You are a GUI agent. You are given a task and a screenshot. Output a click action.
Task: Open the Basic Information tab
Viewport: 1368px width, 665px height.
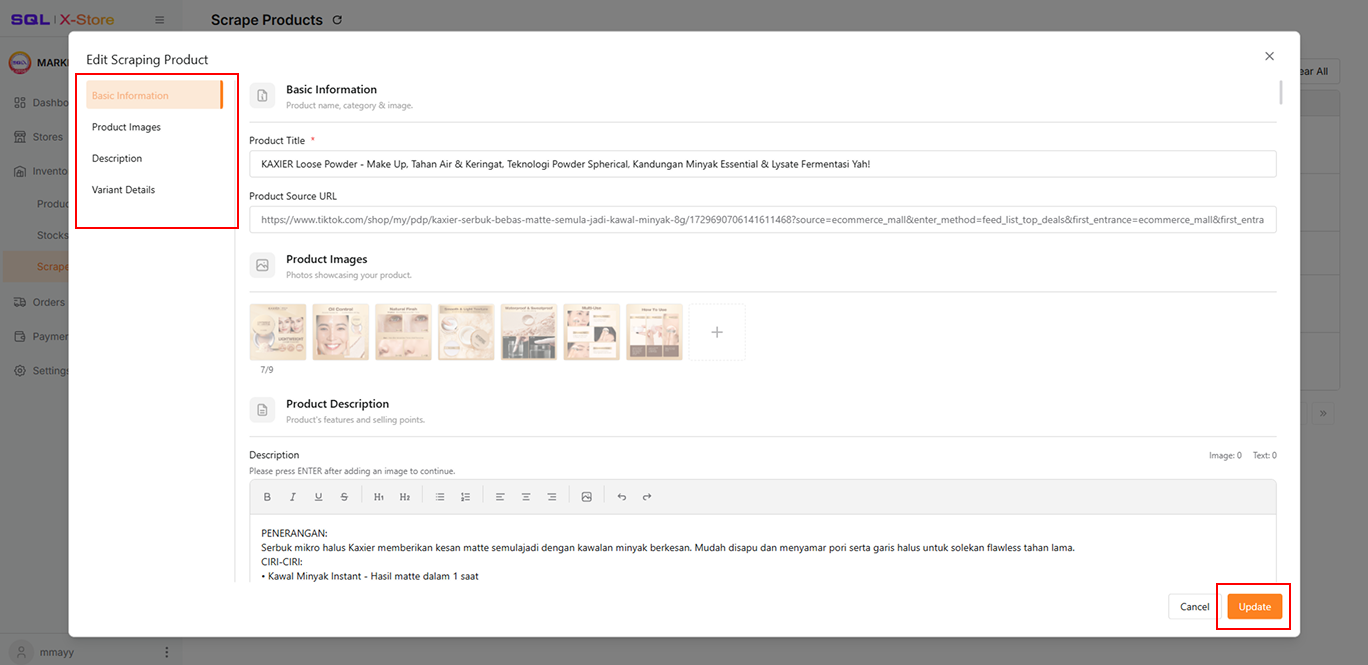click(154, 96)
